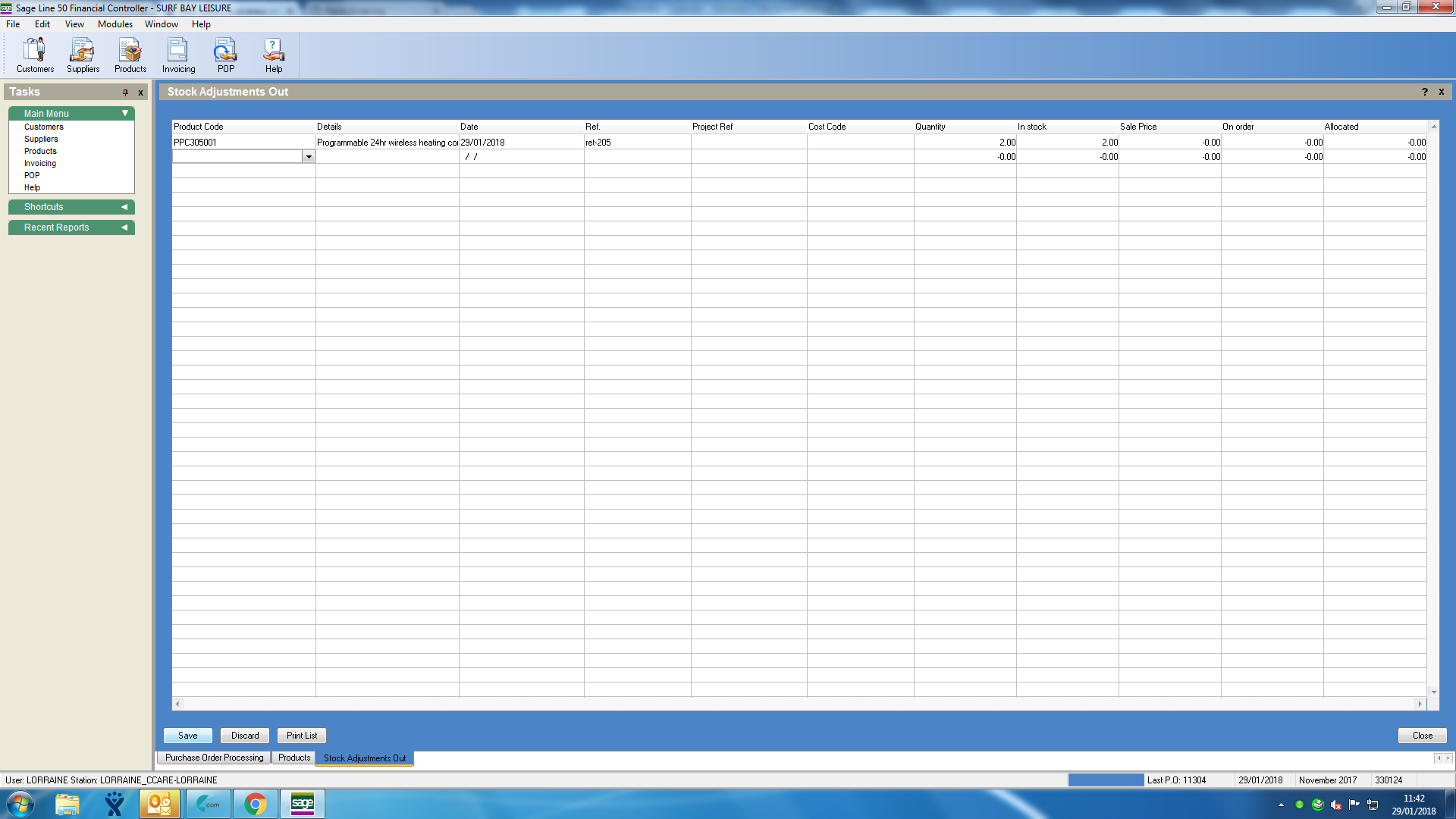The image size is (1456, 819).
Task: Open Google Chrome from the taskbar
Action: point(256,804)
